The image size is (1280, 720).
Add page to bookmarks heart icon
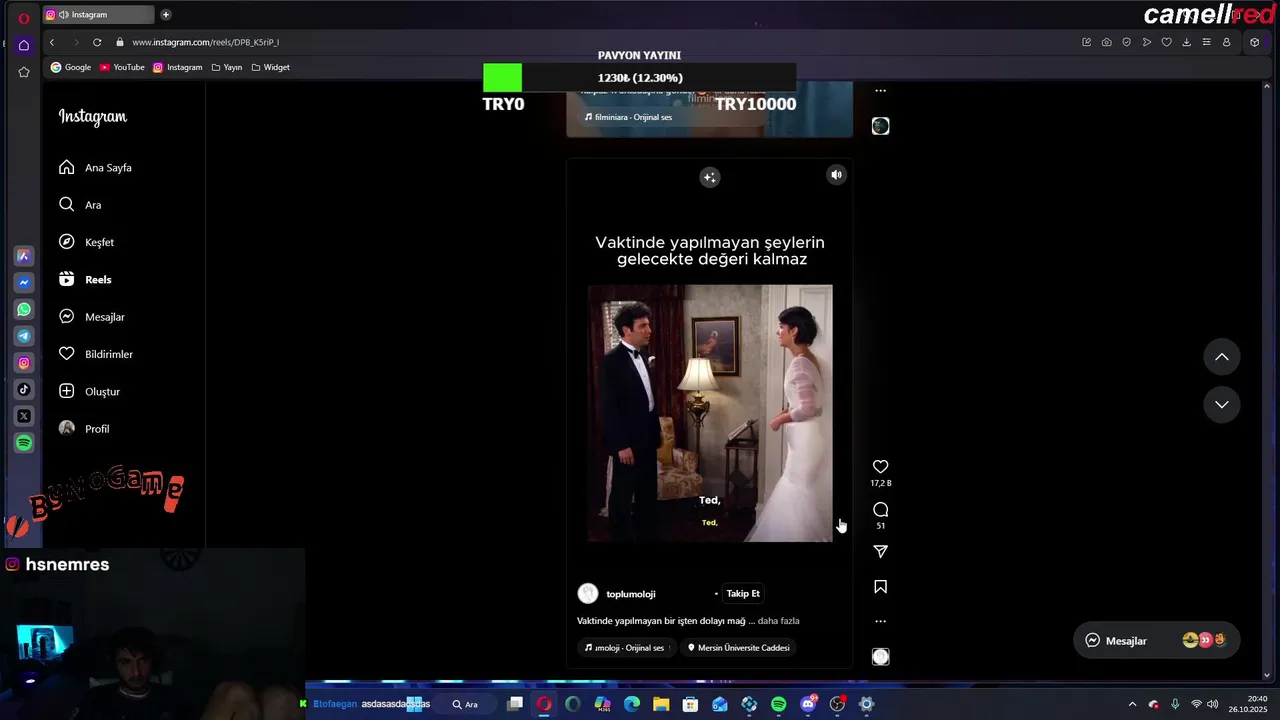(1166, 42)
